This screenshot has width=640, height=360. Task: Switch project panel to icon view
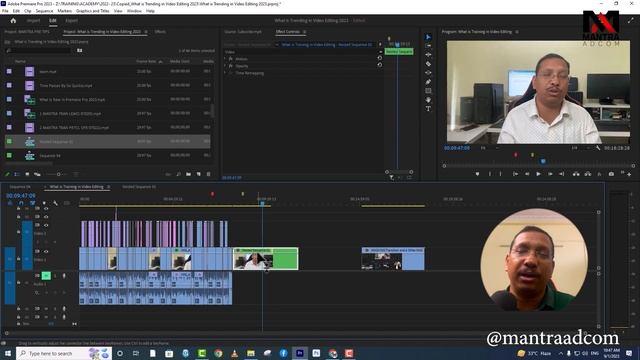coord(27,174)
